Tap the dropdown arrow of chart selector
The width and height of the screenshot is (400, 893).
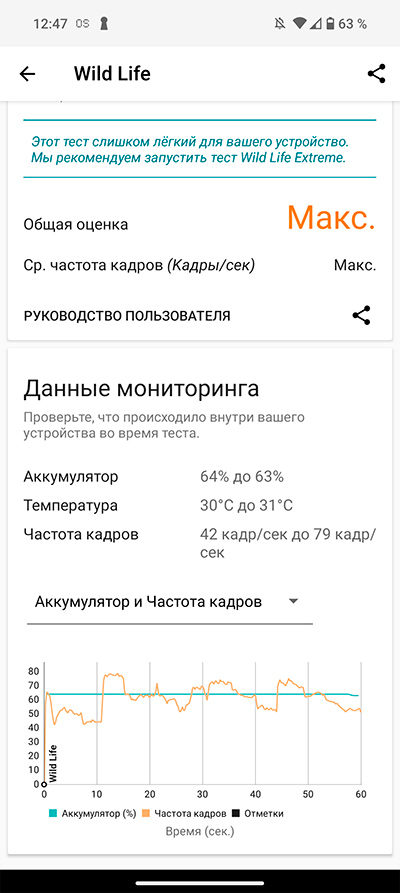pos(293,601)
